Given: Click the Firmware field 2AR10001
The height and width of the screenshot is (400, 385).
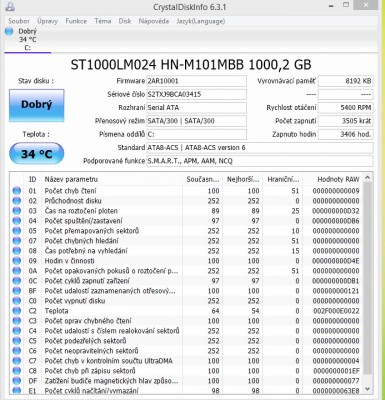Looking at the screenshot, I should tap(197, 81).
